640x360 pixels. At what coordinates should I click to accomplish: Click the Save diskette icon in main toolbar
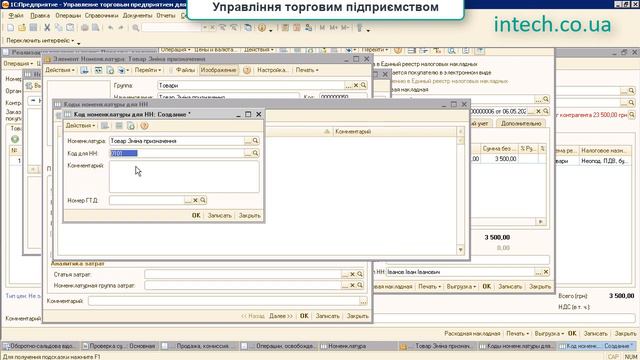pyautogui.click(x=33, y=28)
